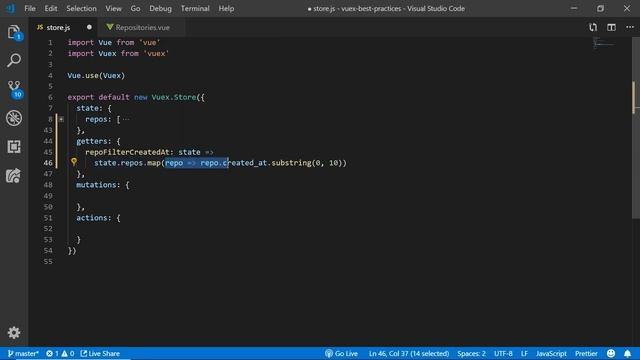Open the Extensions view icon
The width and height of the screenshot is (640, 360).
[x=14, y=147]
